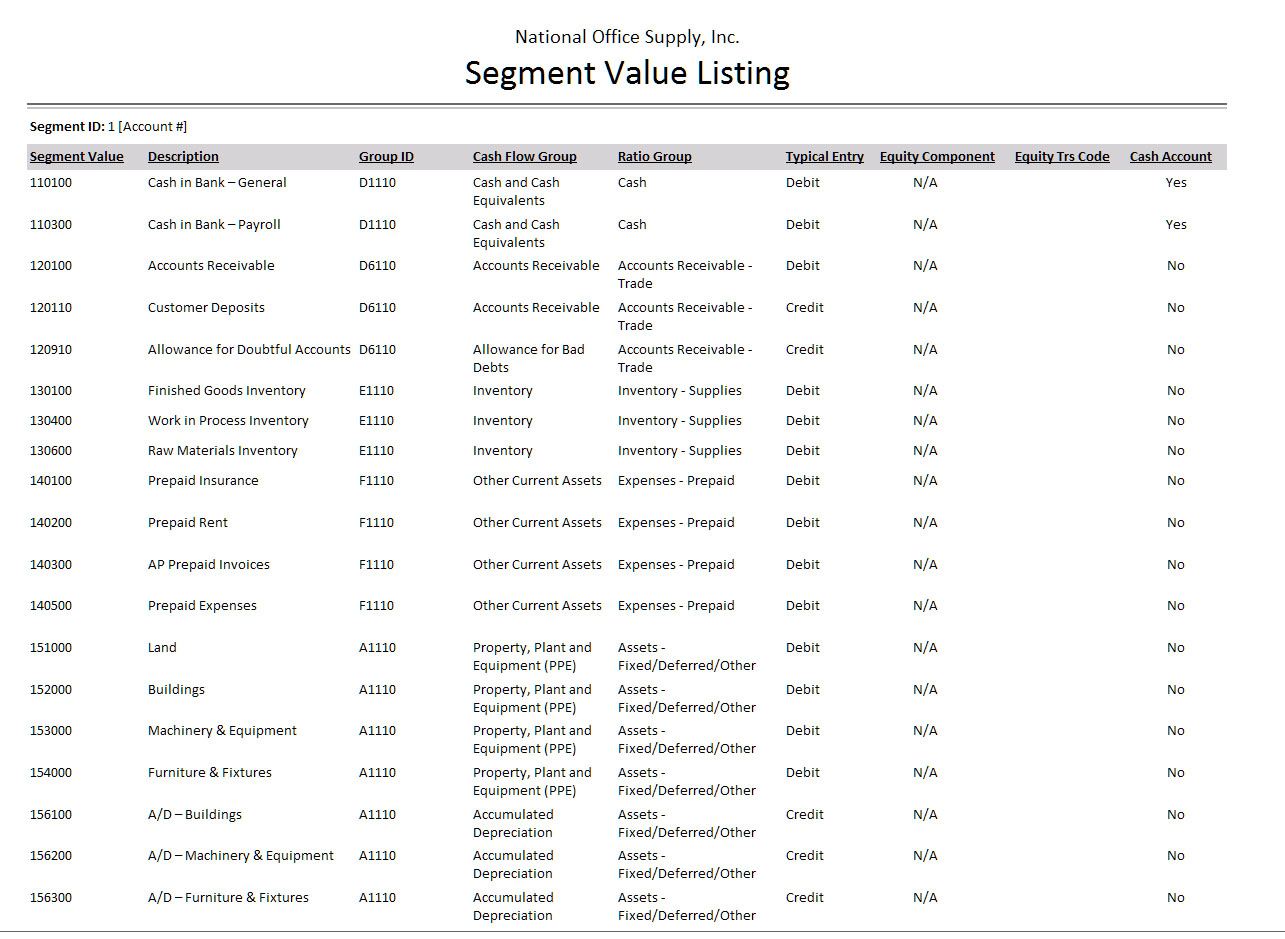Click the Cash Account column header

point(1170,157)
